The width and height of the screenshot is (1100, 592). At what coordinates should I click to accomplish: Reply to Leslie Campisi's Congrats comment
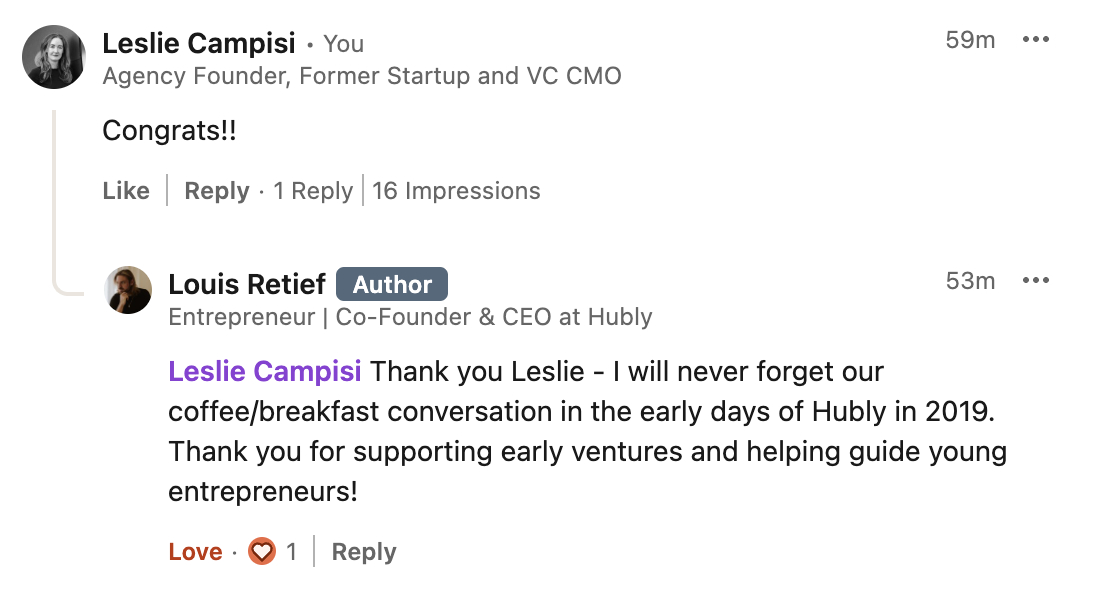coord(216,191)
